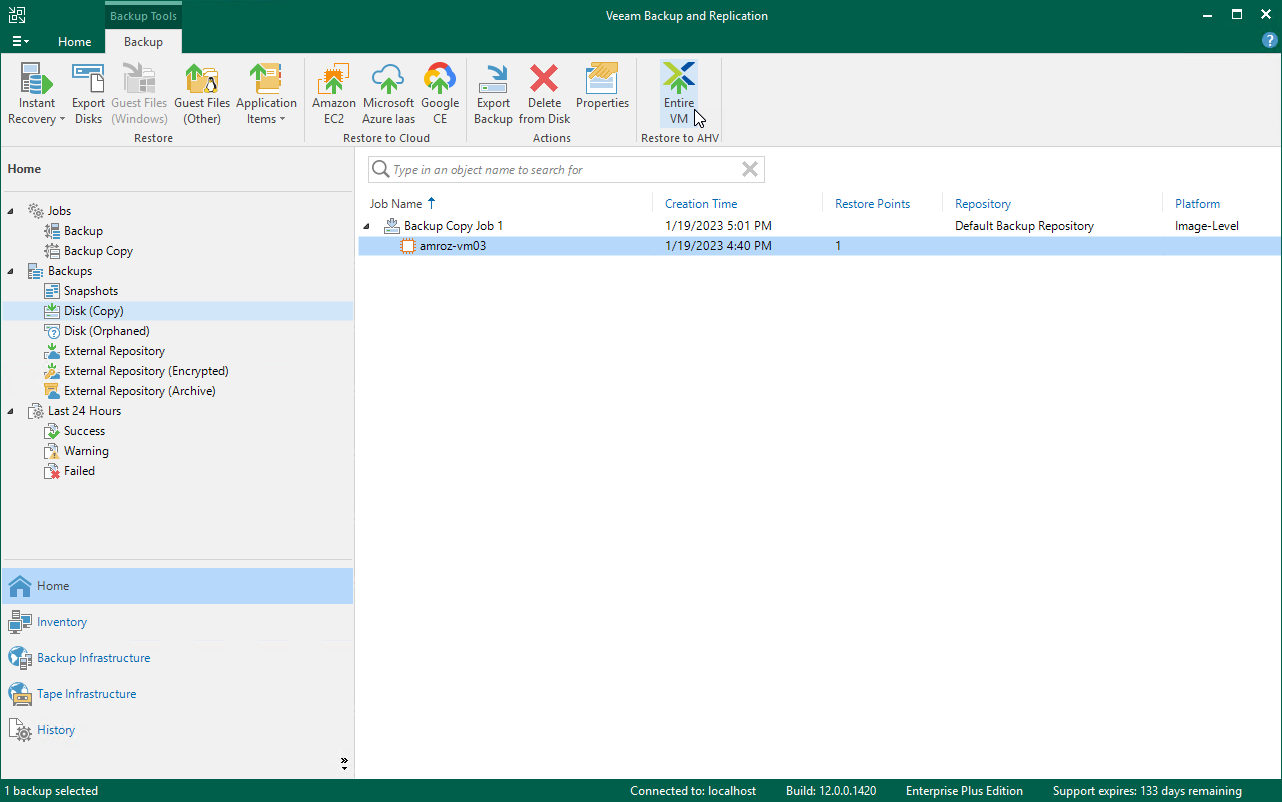Collapse the Jobs tree node
Viewport: 1282px width, 802px height.
tap(11, 211)
